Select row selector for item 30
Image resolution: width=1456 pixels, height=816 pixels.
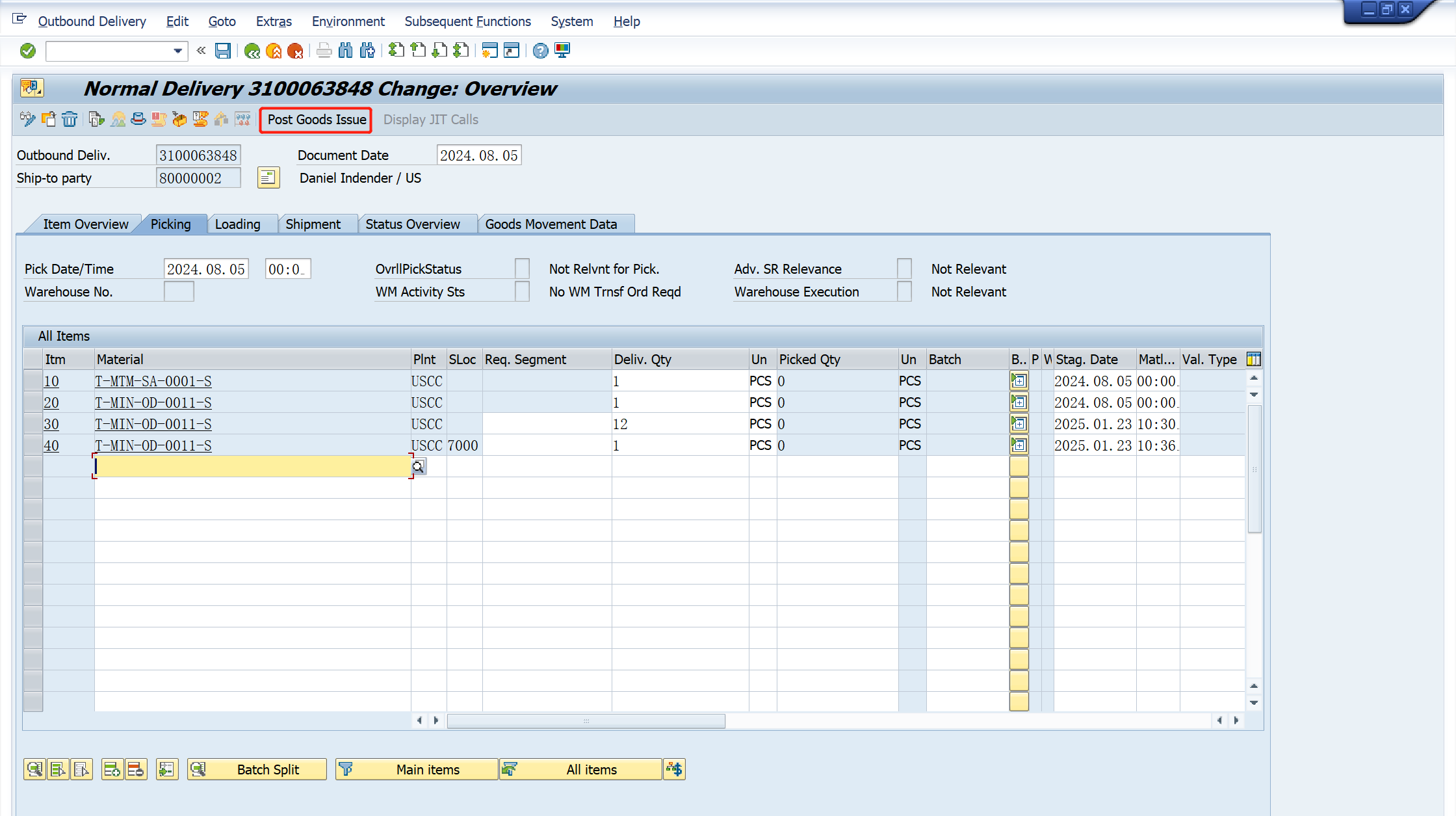point(33,424)
